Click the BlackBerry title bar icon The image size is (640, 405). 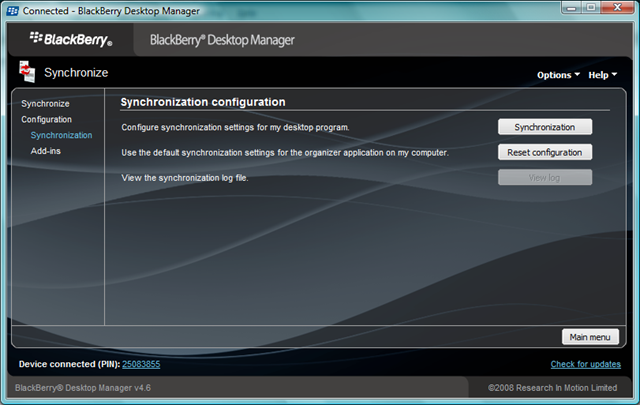[x=13, y=11]
